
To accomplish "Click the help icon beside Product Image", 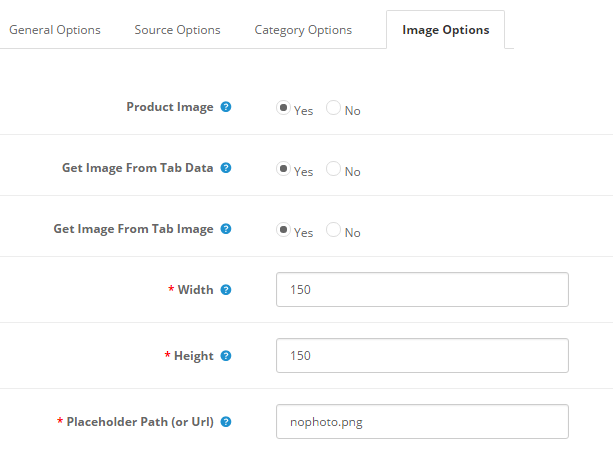I will pos(226,107).
